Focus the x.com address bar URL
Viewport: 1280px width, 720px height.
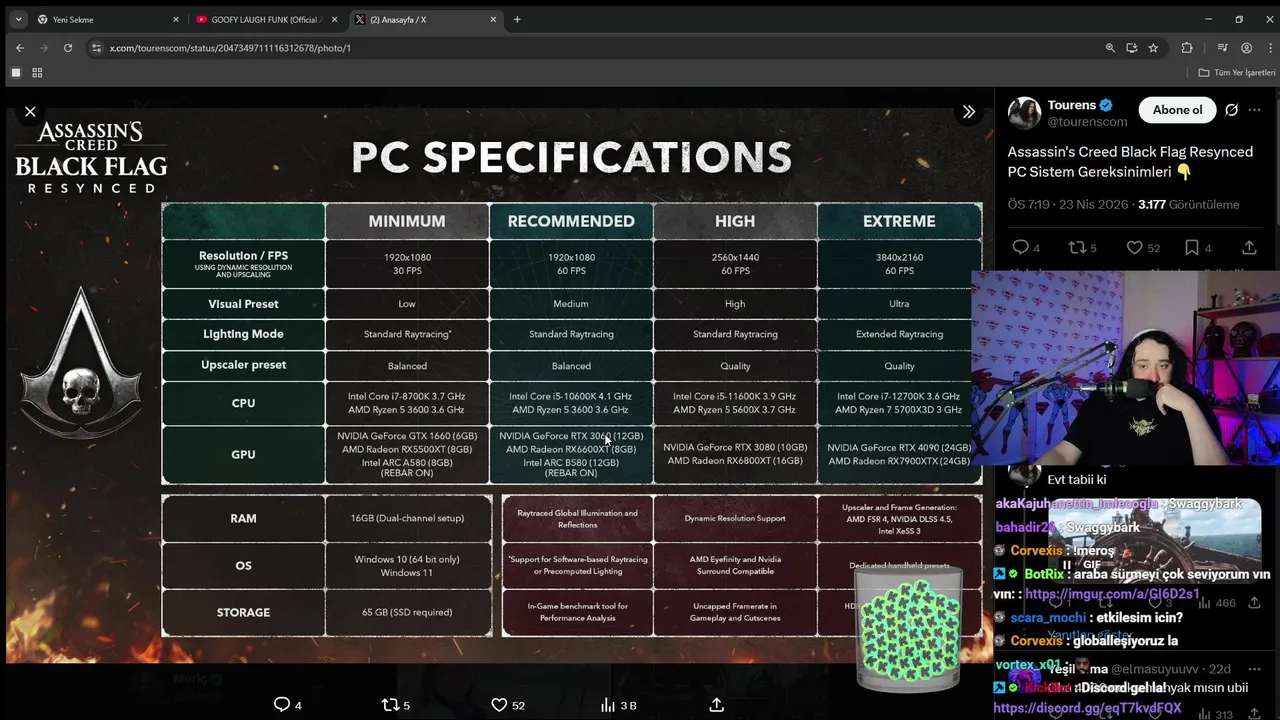click(x=230, y=48)
